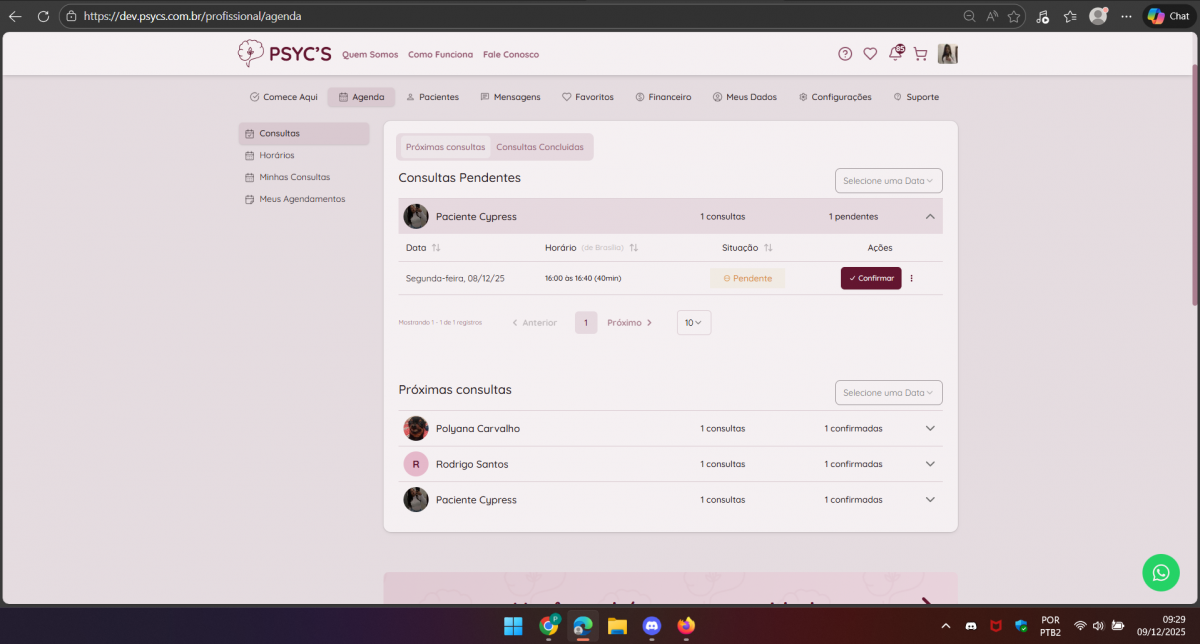1200x644 pixels.
Task: Click the user profile avatar in header
Action: (x=947, y=54)
